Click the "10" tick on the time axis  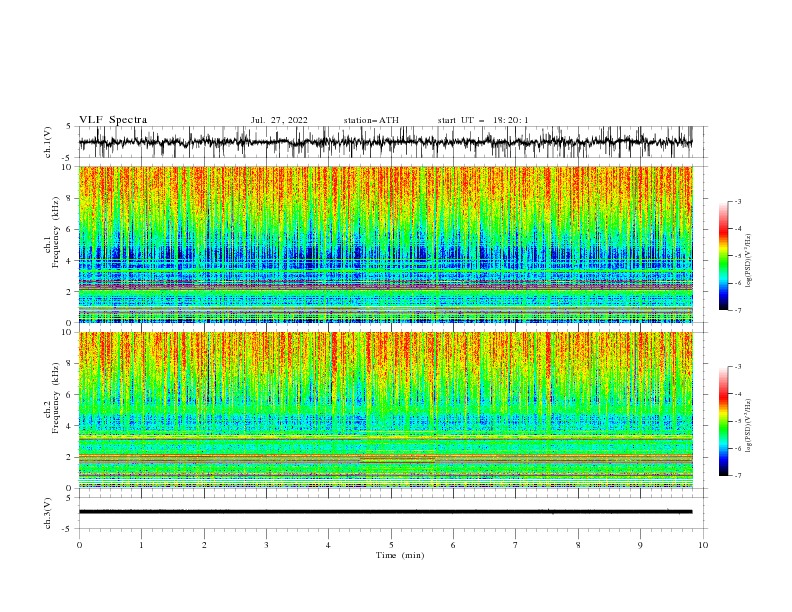703,545
